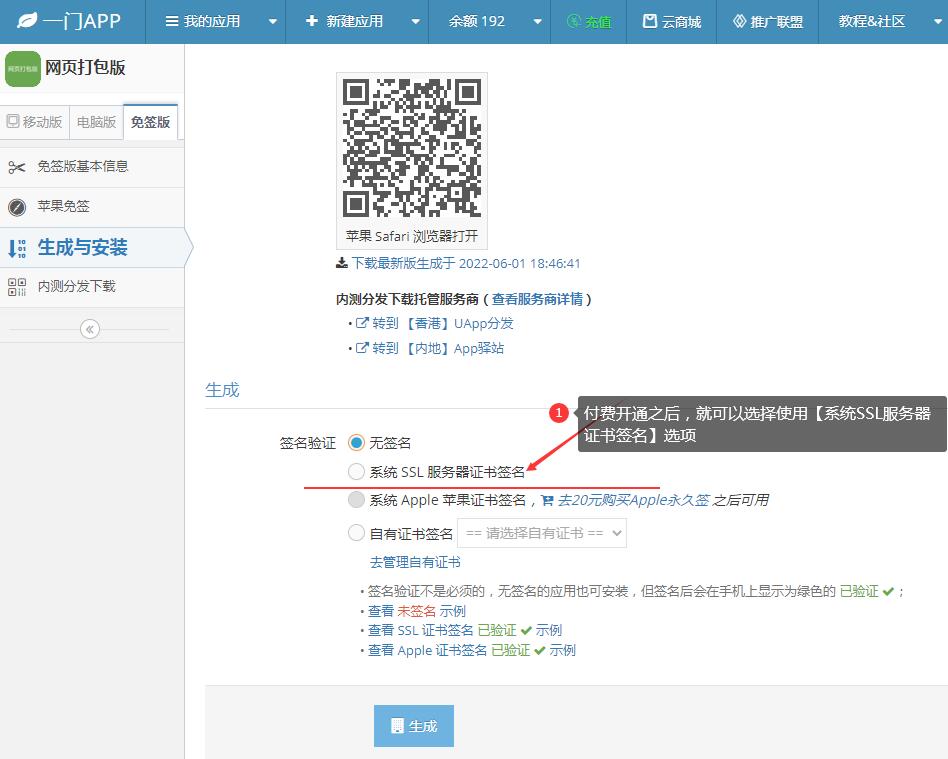Click the 网页打包版 app title

click(x=85, y=67)
